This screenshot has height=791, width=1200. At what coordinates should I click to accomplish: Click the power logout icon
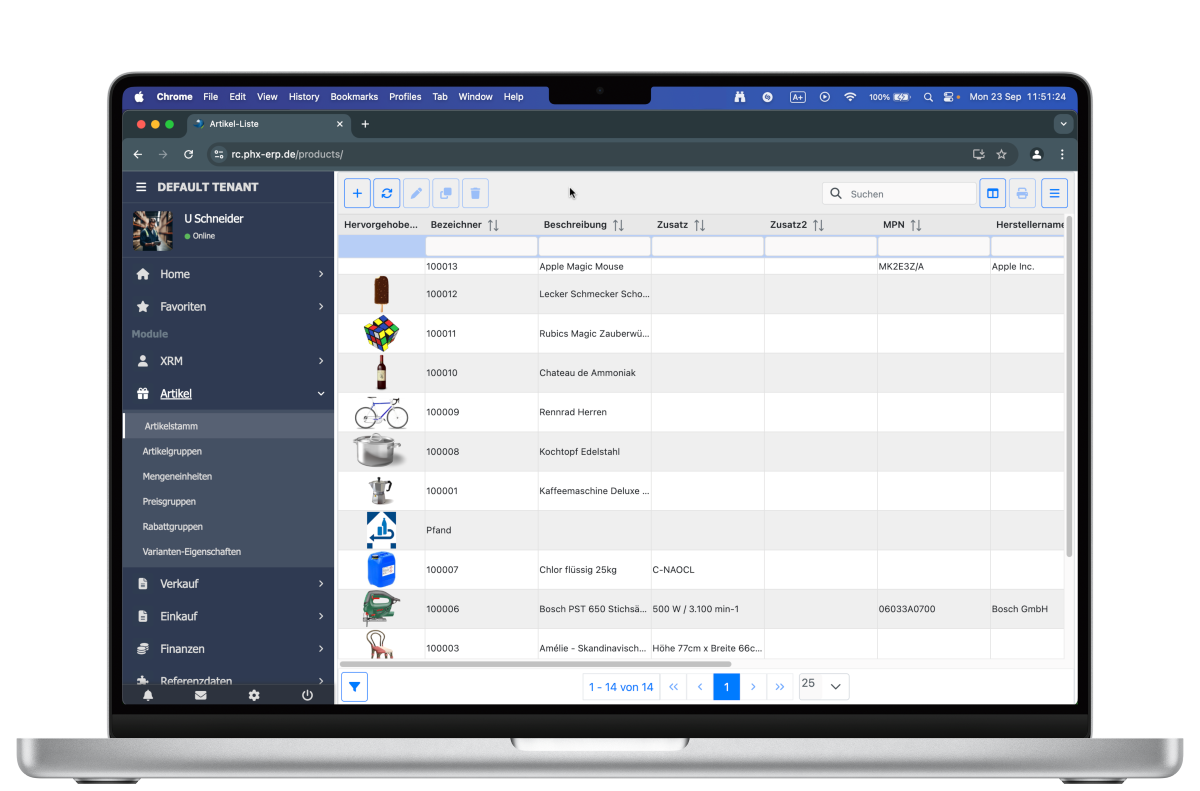tap(307, 695)
